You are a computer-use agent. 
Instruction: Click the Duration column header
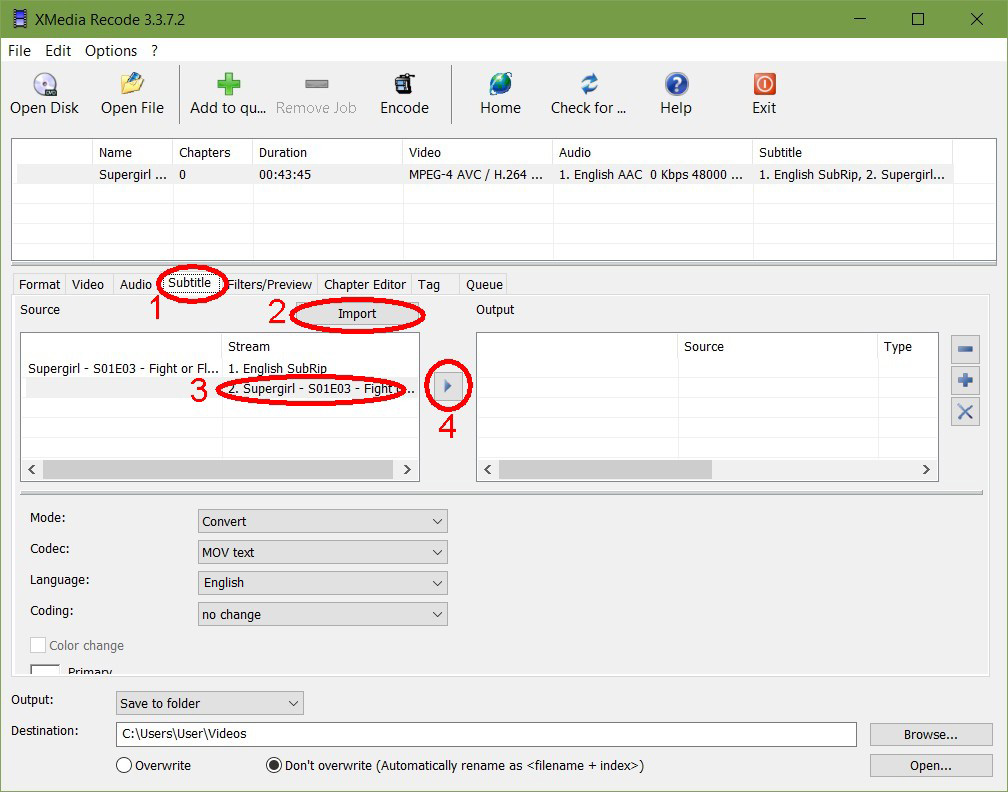[x=327, y=152]
